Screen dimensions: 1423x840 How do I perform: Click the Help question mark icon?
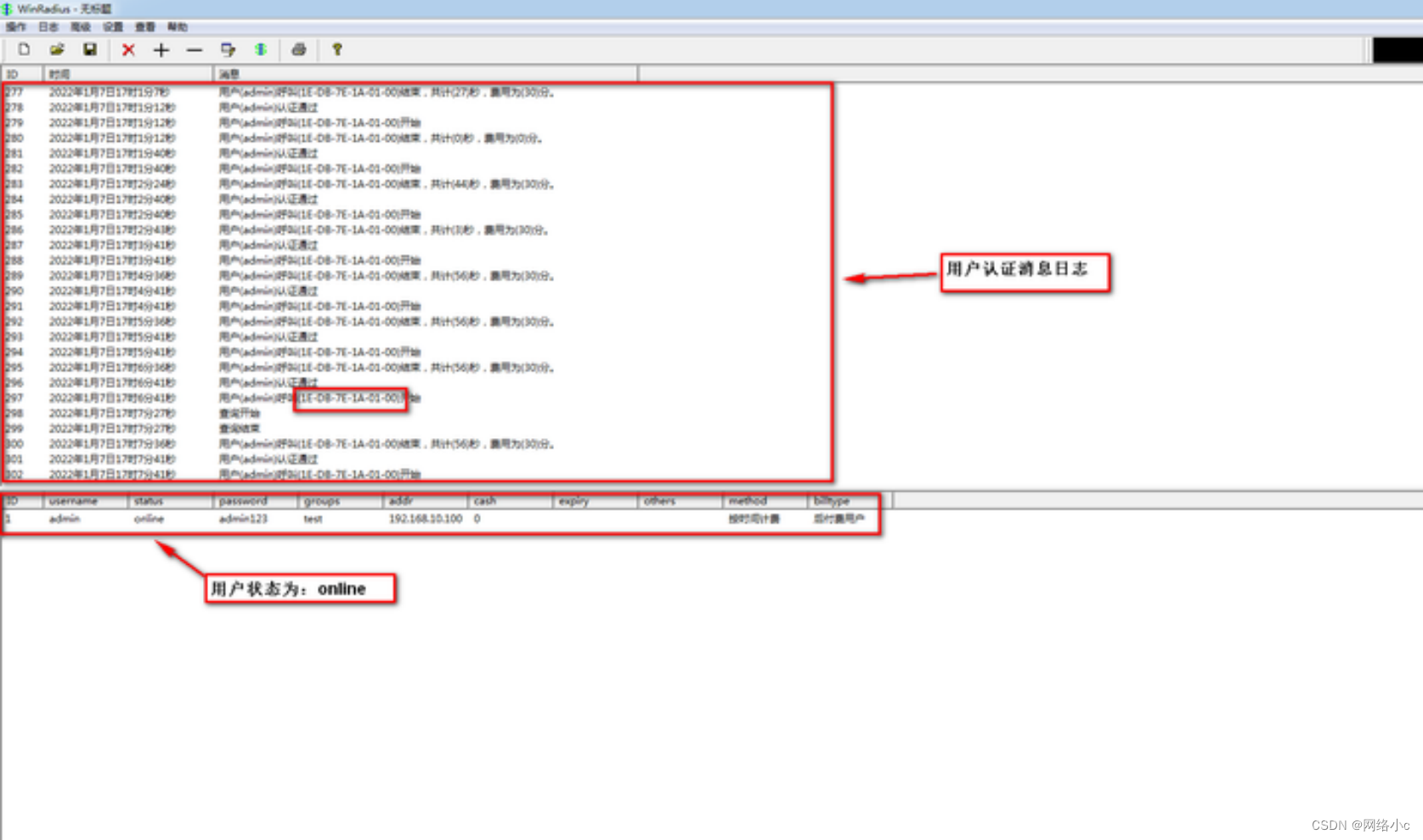point(337,50)
